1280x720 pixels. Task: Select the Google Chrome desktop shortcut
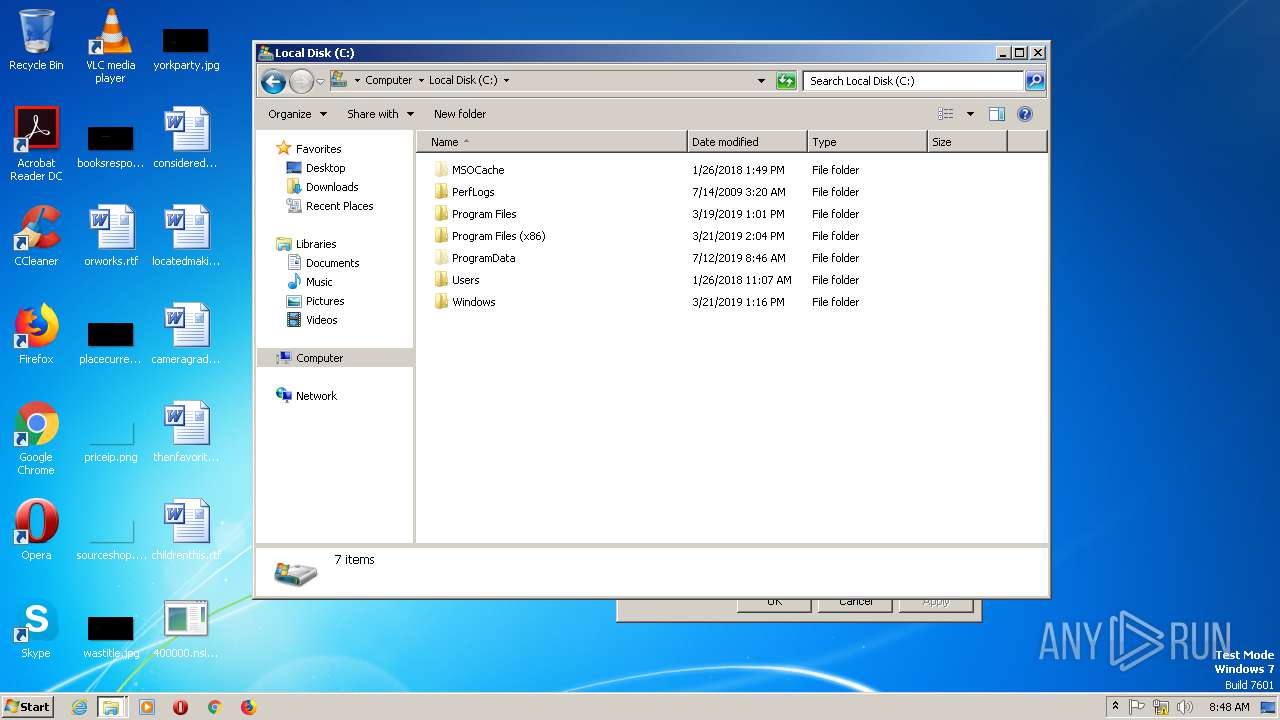36,438
